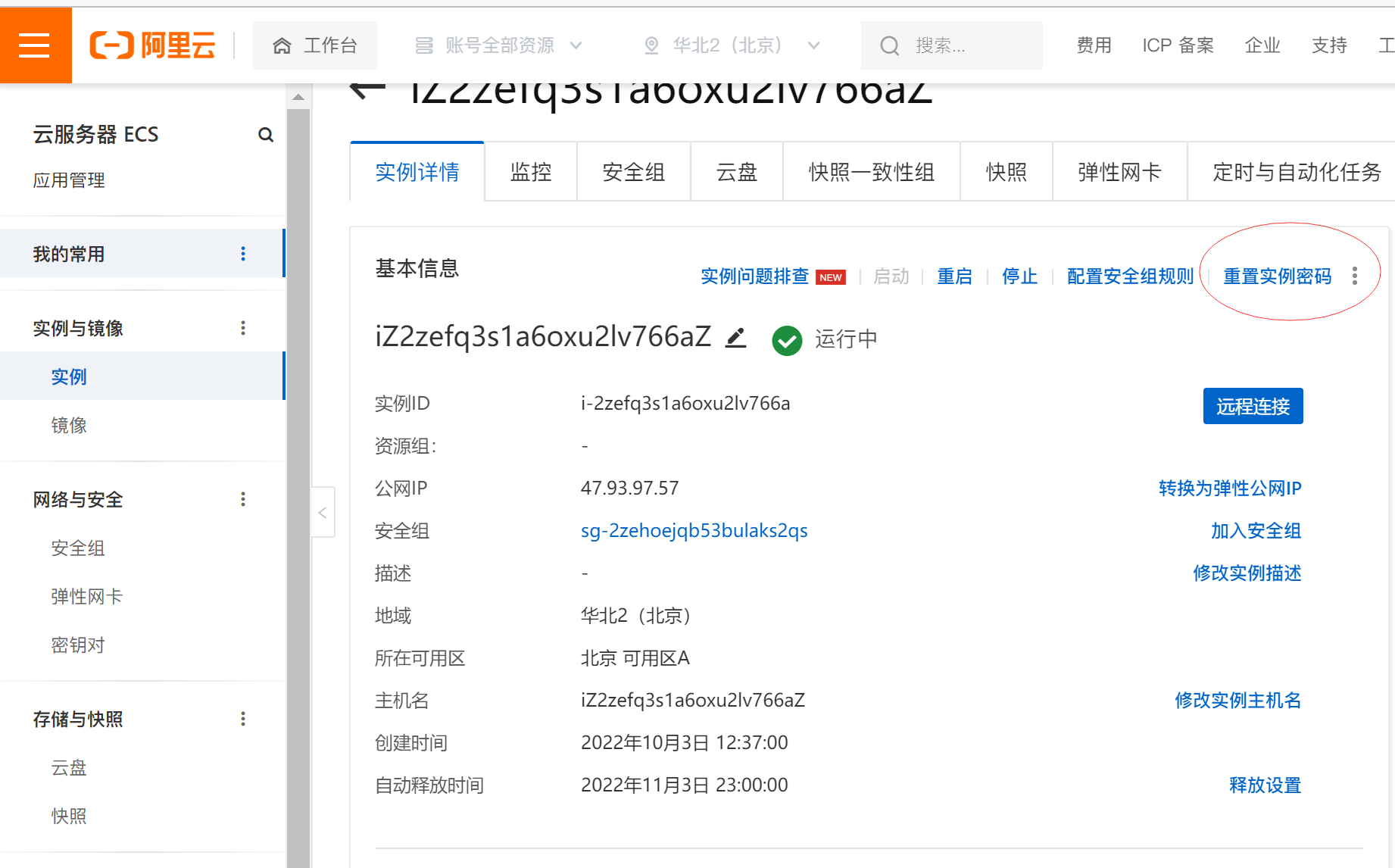This screenshot has height=868, width=1395.
Task: Switch to the 定时与自动化任务 tab
Action: pyautogui.click(x=1297, y=172)
